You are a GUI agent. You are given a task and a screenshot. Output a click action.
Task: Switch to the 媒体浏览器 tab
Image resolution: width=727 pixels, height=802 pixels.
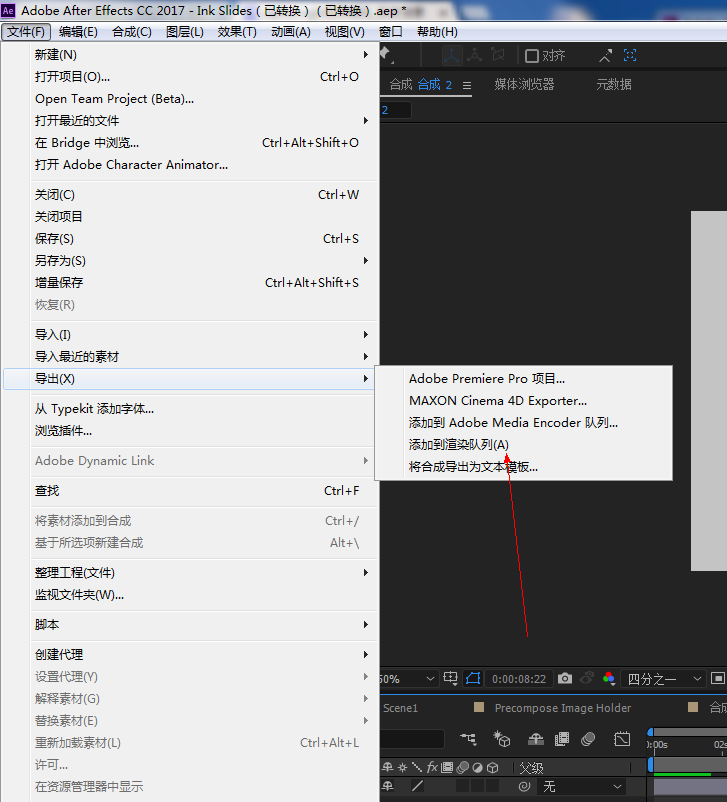coord(524,84)
